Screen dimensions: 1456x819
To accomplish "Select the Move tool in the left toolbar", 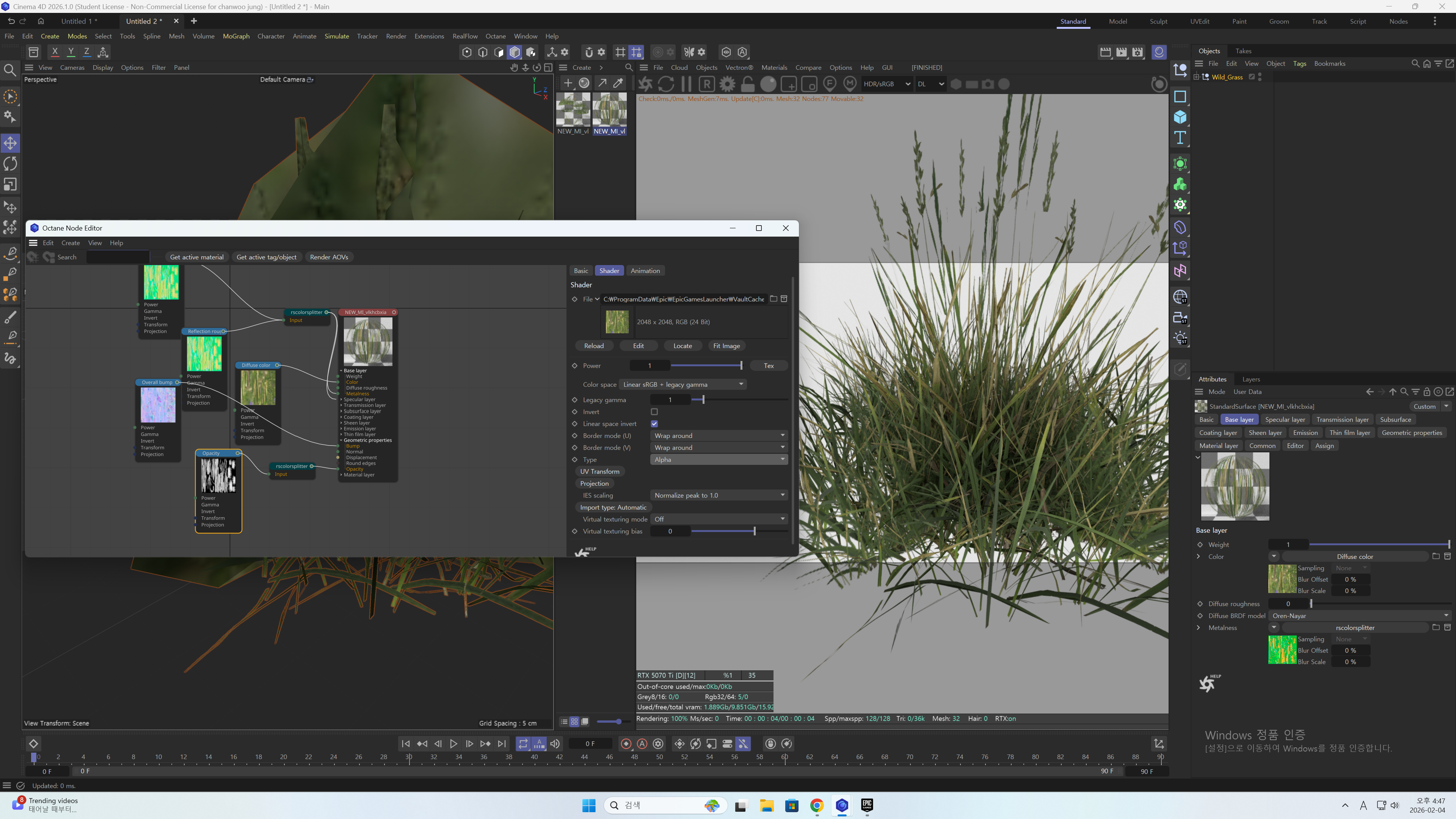I will (10, 143).
